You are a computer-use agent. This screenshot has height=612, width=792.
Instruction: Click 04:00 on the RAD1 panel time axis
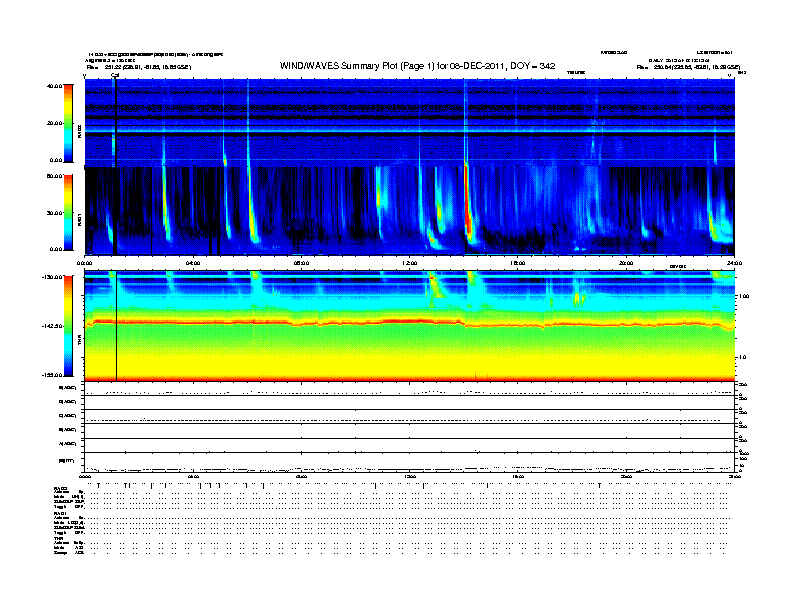coord(193,263)
